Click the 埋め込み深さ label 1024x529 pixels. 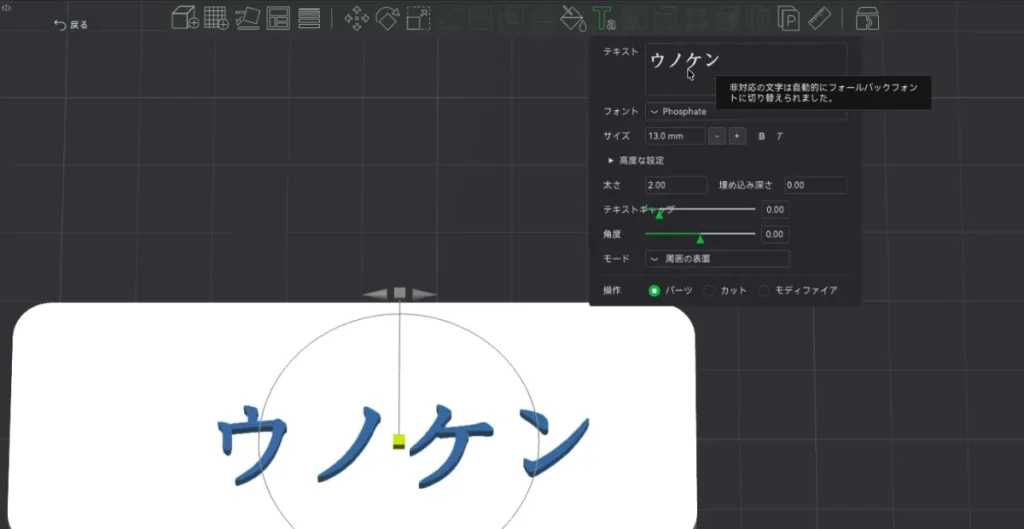click(746, 185)
